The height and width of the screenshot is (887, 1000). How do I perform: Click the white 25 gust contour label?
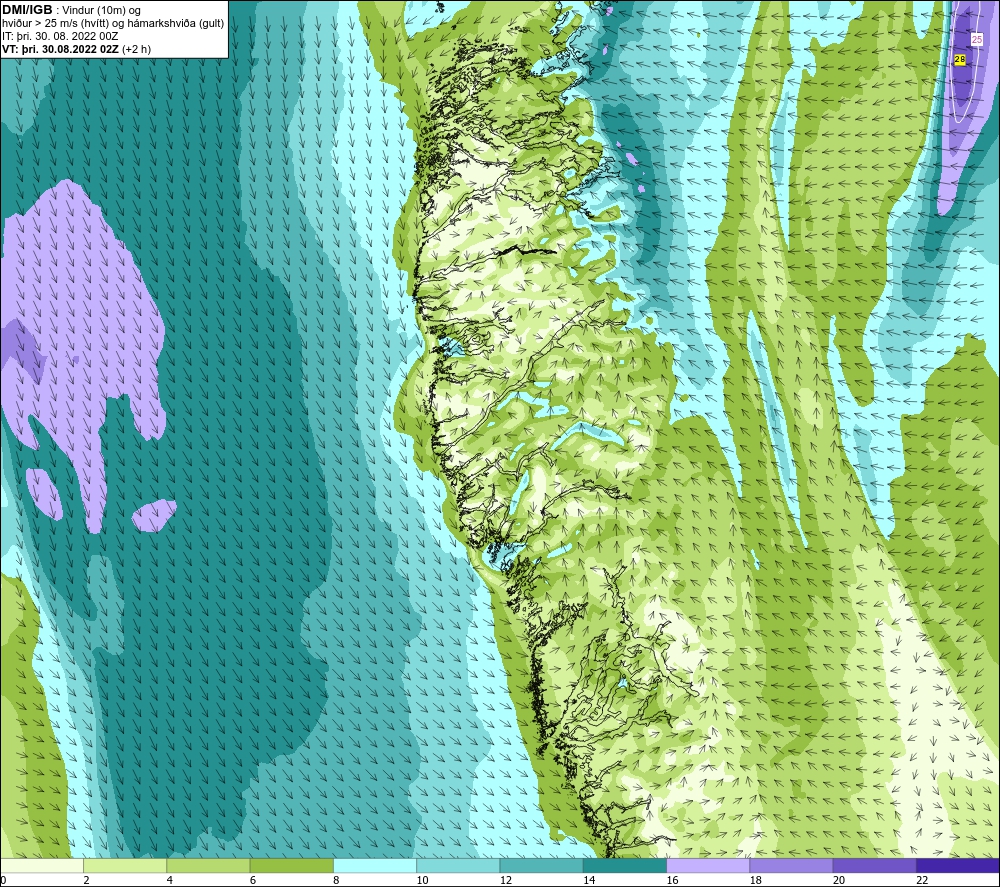[x=976, y=40]
